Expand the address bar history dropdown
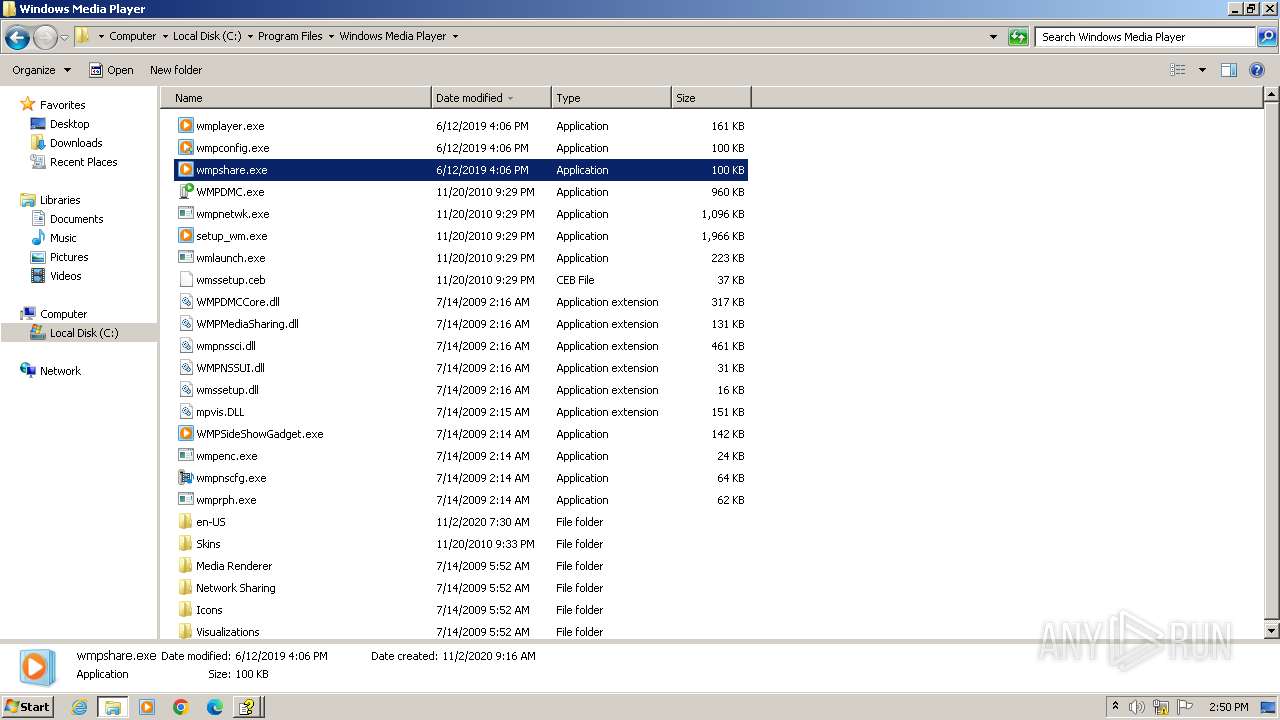This screenshot has width=1280, height=720. [993, 37]
